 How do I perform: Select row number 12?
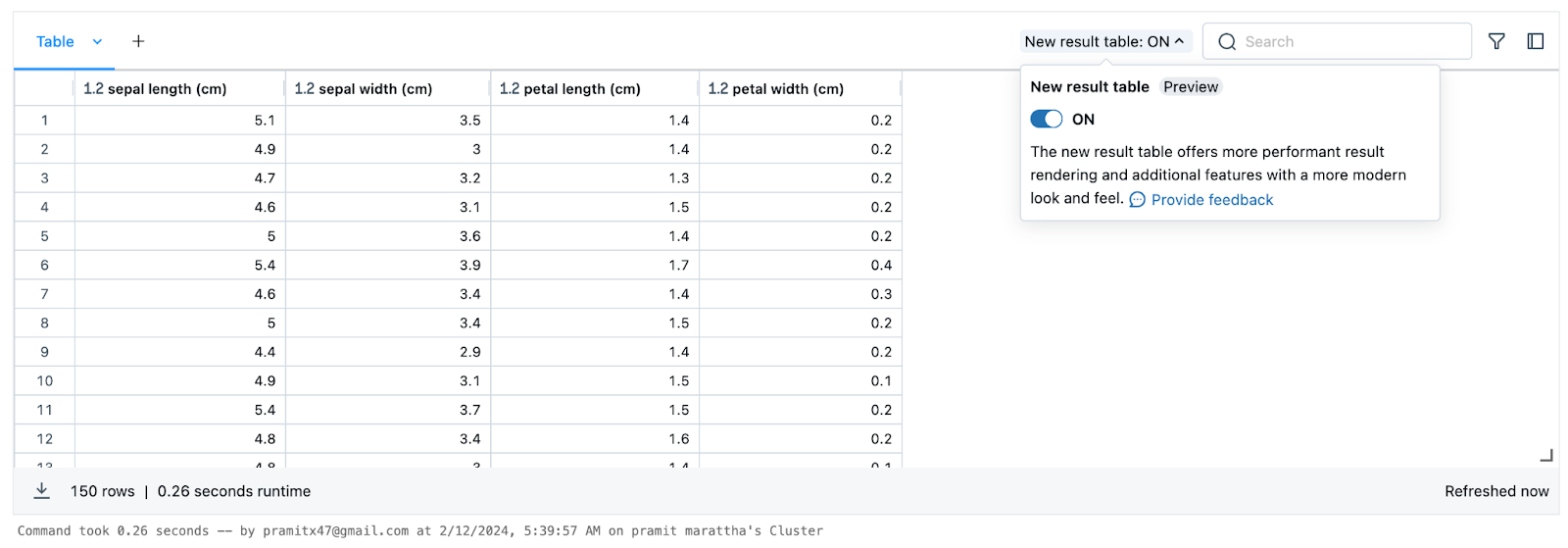(44, 439)
